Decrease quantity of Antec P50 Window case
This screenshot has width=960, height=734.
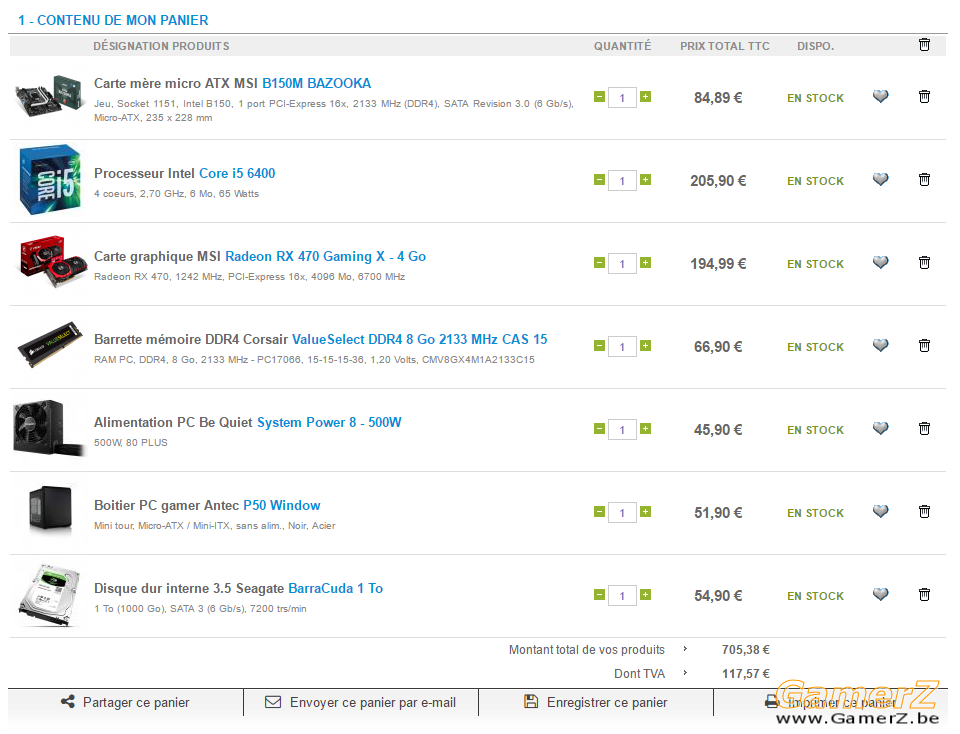tap(599, 512)
